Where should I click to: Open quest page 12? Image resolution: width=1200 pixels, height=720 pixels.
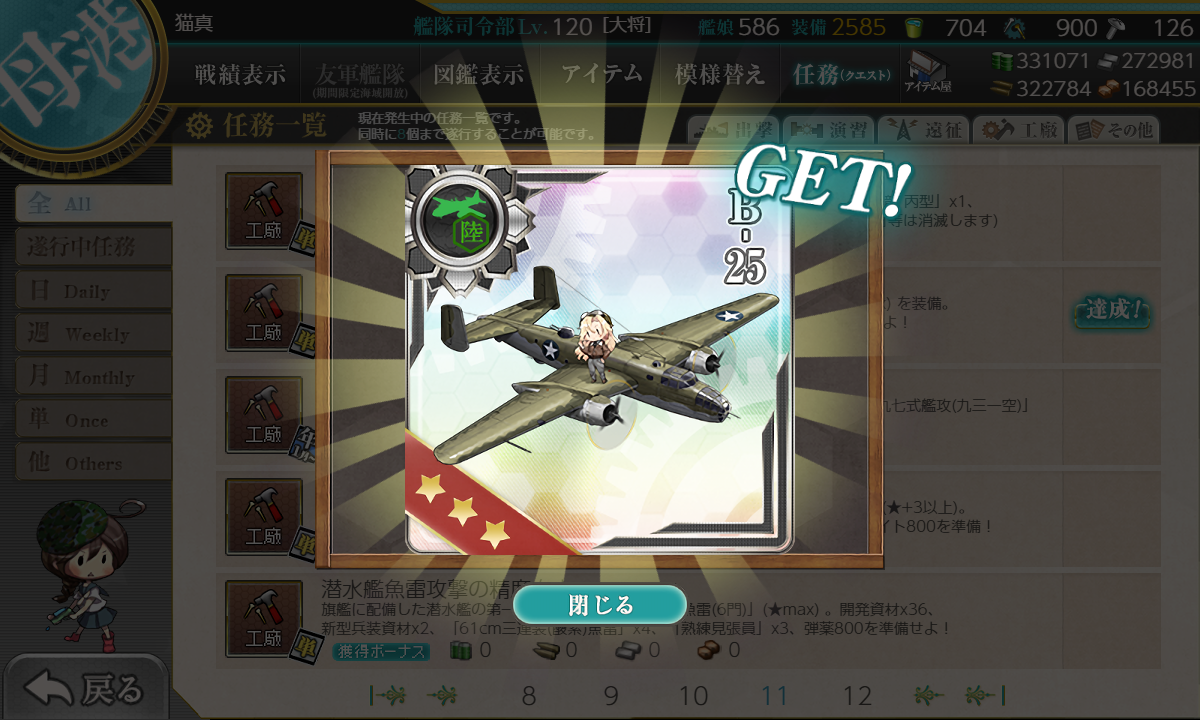pyautogui.click(x=857, y=696)
